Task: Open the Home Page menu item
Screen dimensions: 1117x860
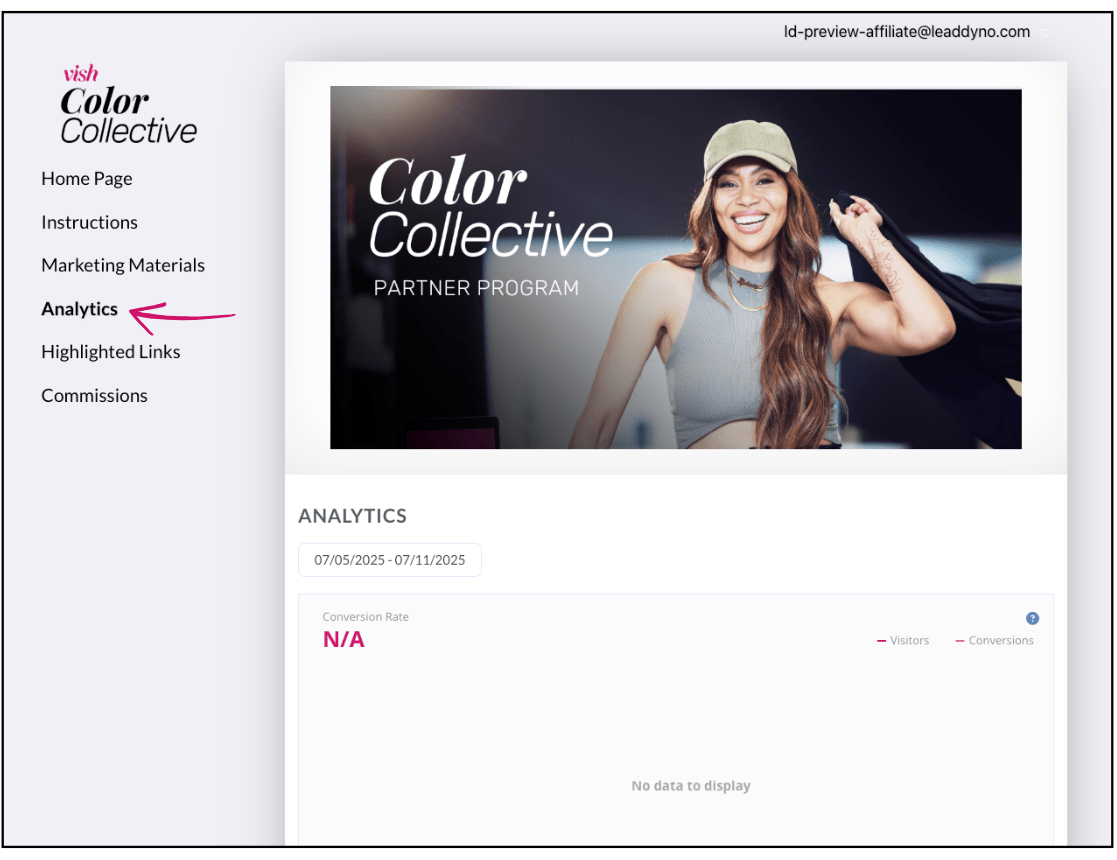Action: [x=87, y=179]
